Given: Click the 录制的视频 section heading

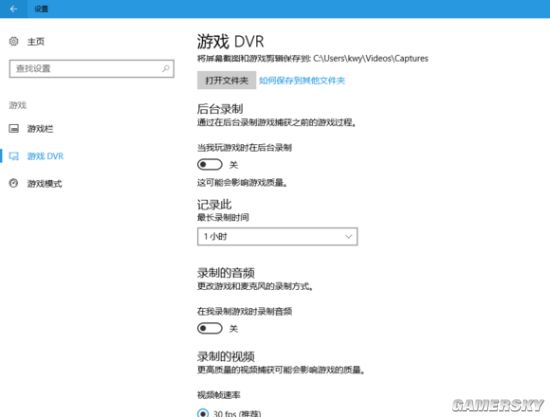Looking at the screenshot, I should tap(226, 356).
